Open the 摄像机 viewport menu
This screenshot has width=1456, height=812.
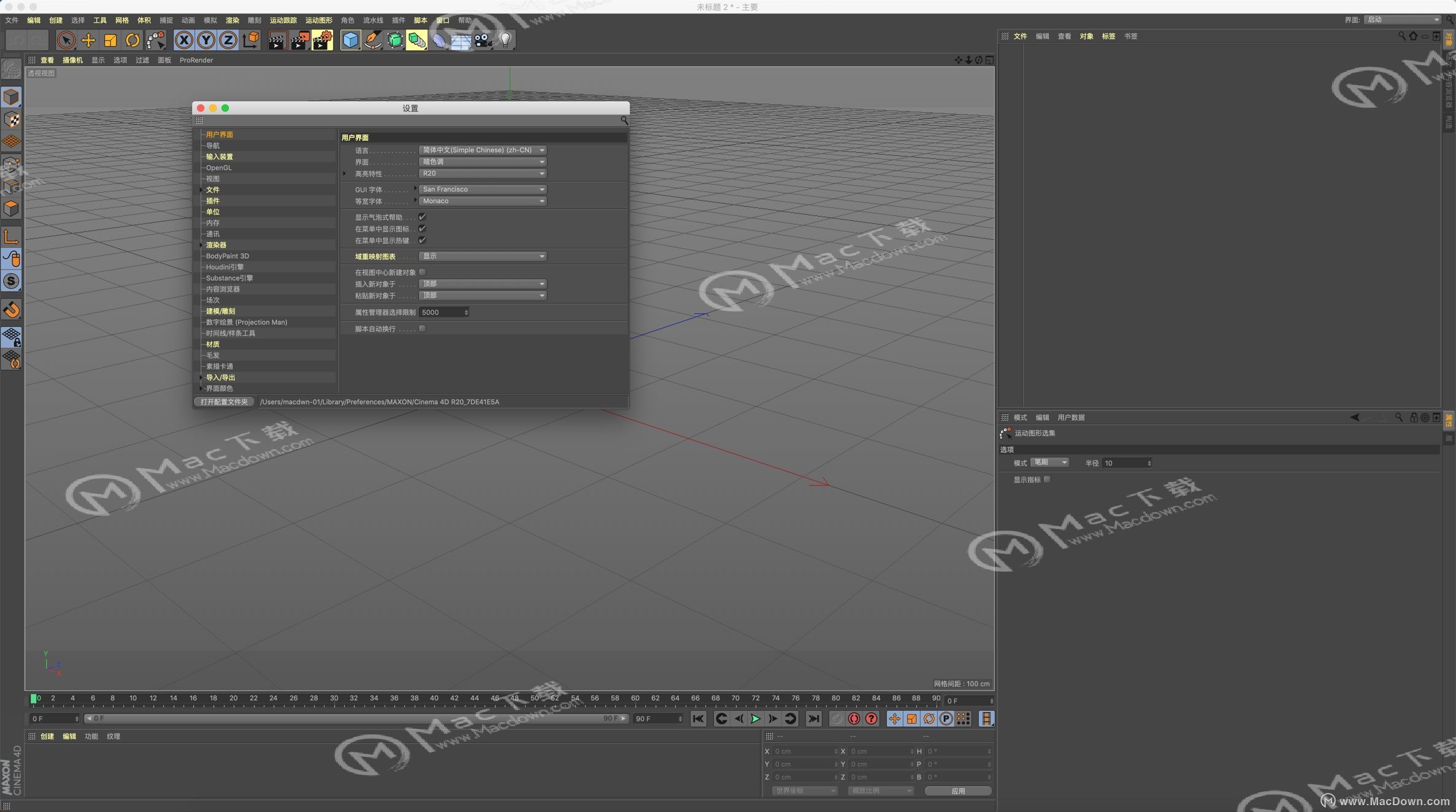pyautogui.click(x=72, y=60)
